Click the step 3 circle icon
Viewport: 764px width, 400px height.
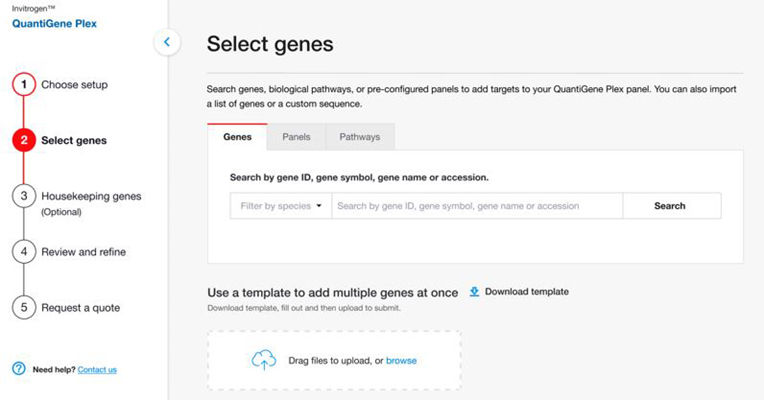coord(23,196)
